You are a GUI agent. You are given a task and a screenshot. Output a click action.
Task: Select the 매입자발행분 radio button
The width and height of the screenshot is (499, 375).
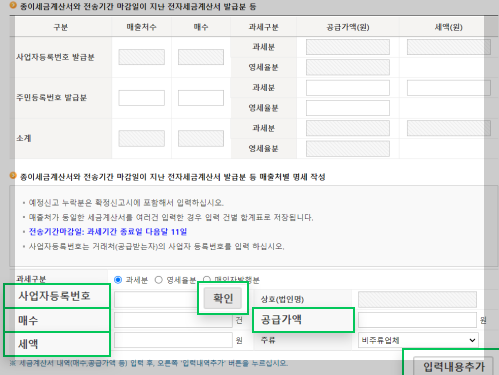point(207,279)
